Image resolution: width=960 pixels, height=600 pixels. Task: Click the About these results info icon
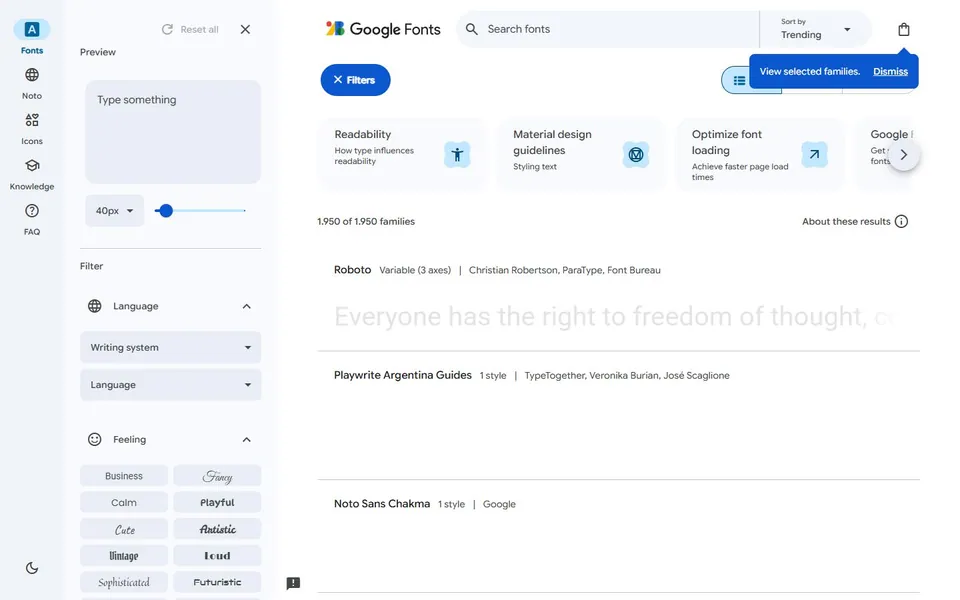pyautogui.click(x=901, y=222)
